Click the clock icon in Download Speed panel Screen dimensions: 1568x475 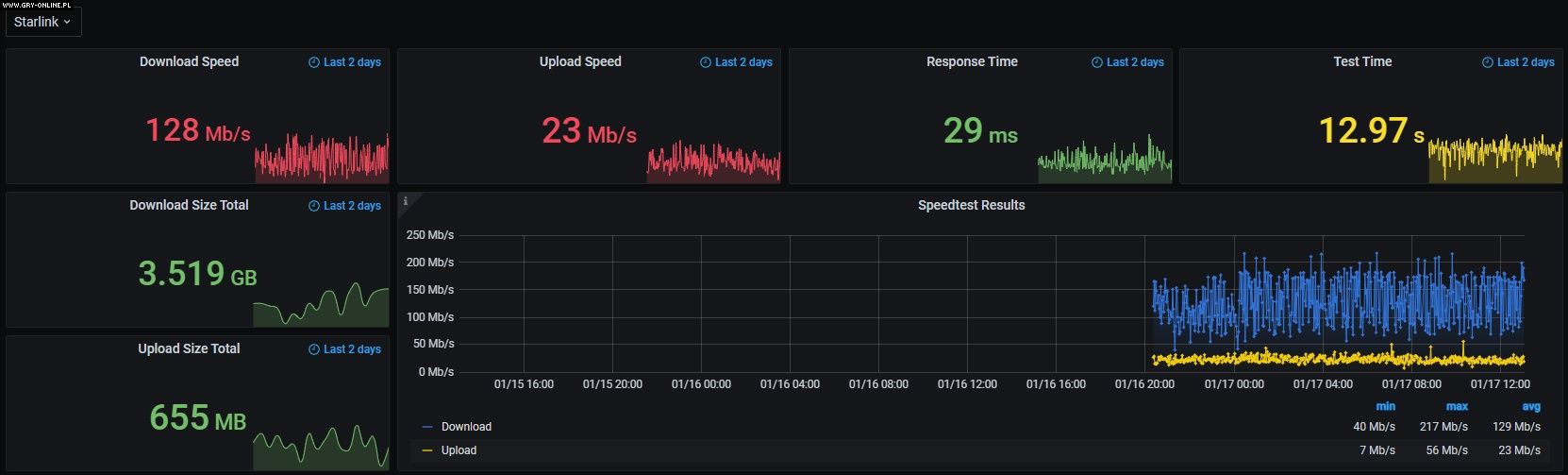(x=314, y=62)
